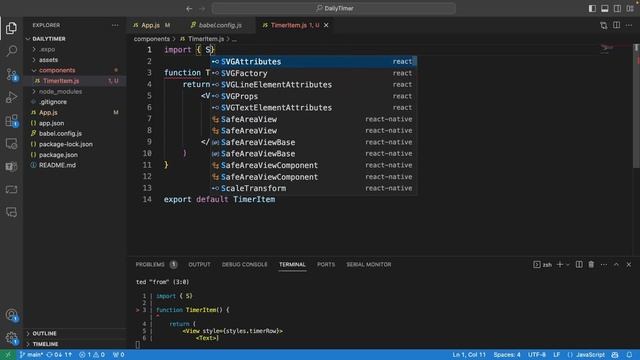Go forward with the navigation arrow
The width and height of the screenshot is (640, 360).
202,9
